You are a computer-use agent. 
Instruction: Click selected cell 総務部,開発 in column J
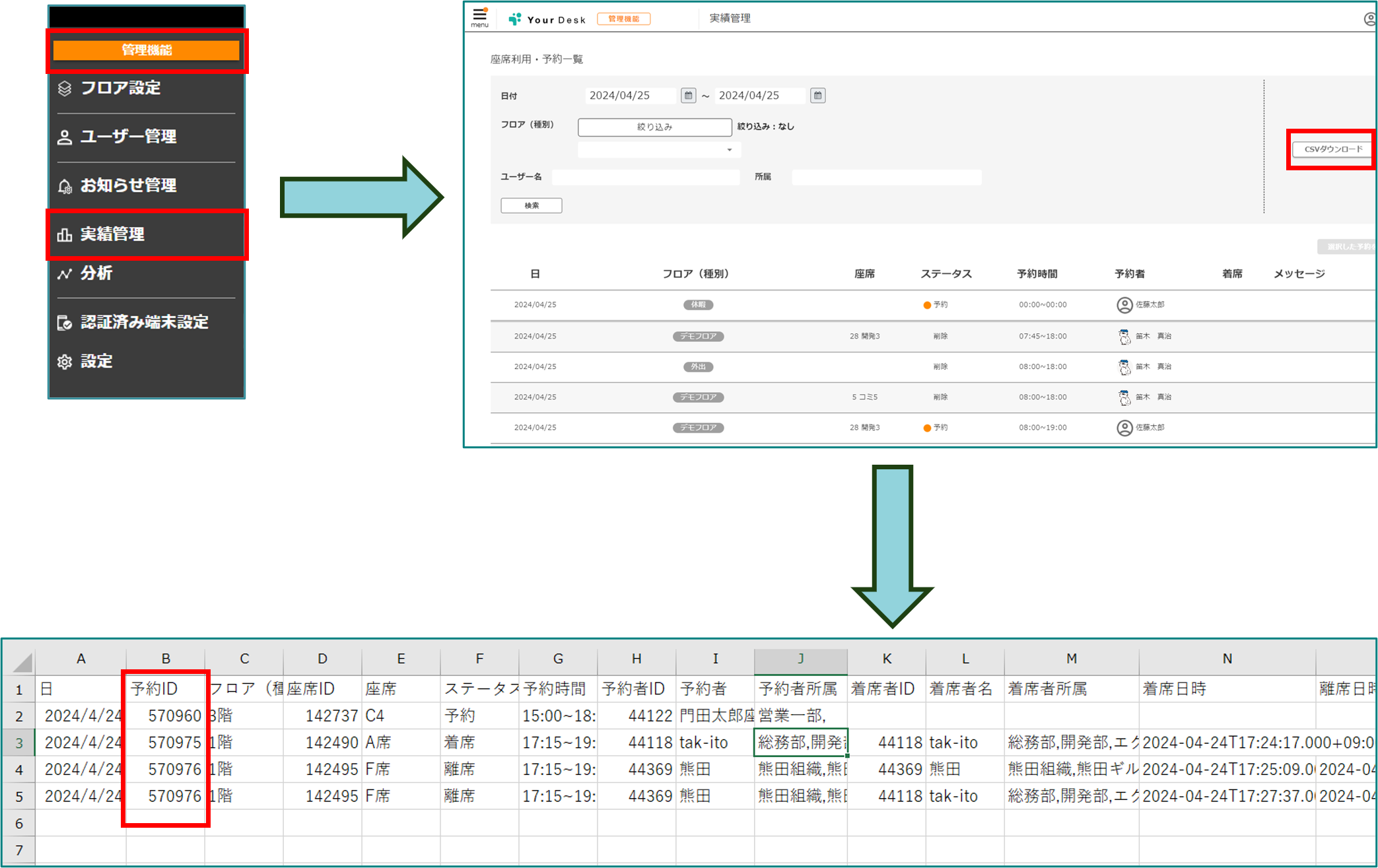(800, 743)
